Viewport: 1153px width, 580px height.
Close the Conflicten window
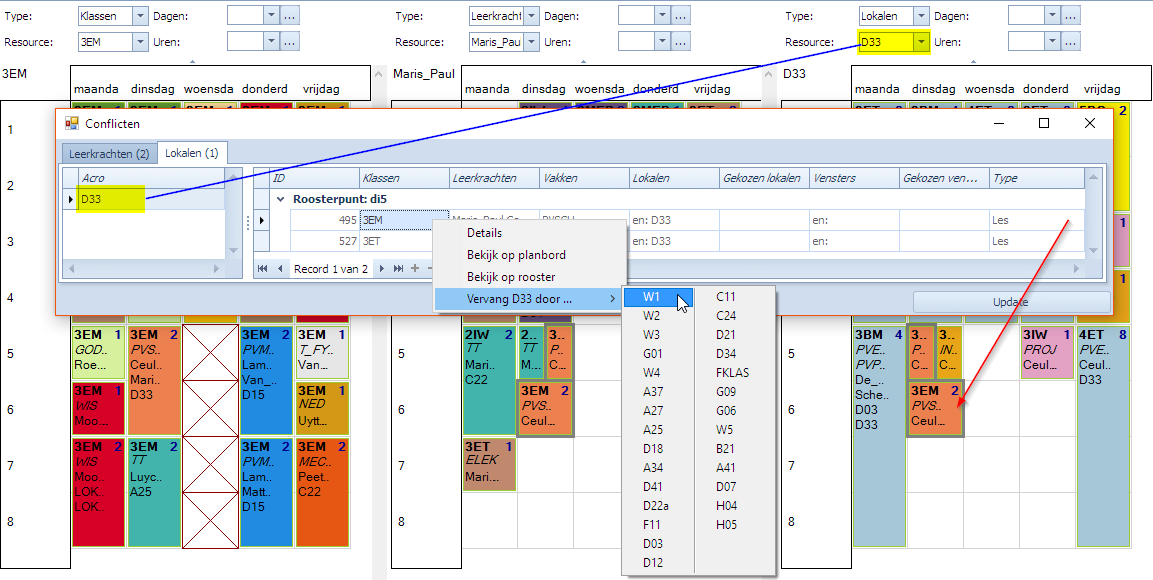click(x=1090, y=123)
